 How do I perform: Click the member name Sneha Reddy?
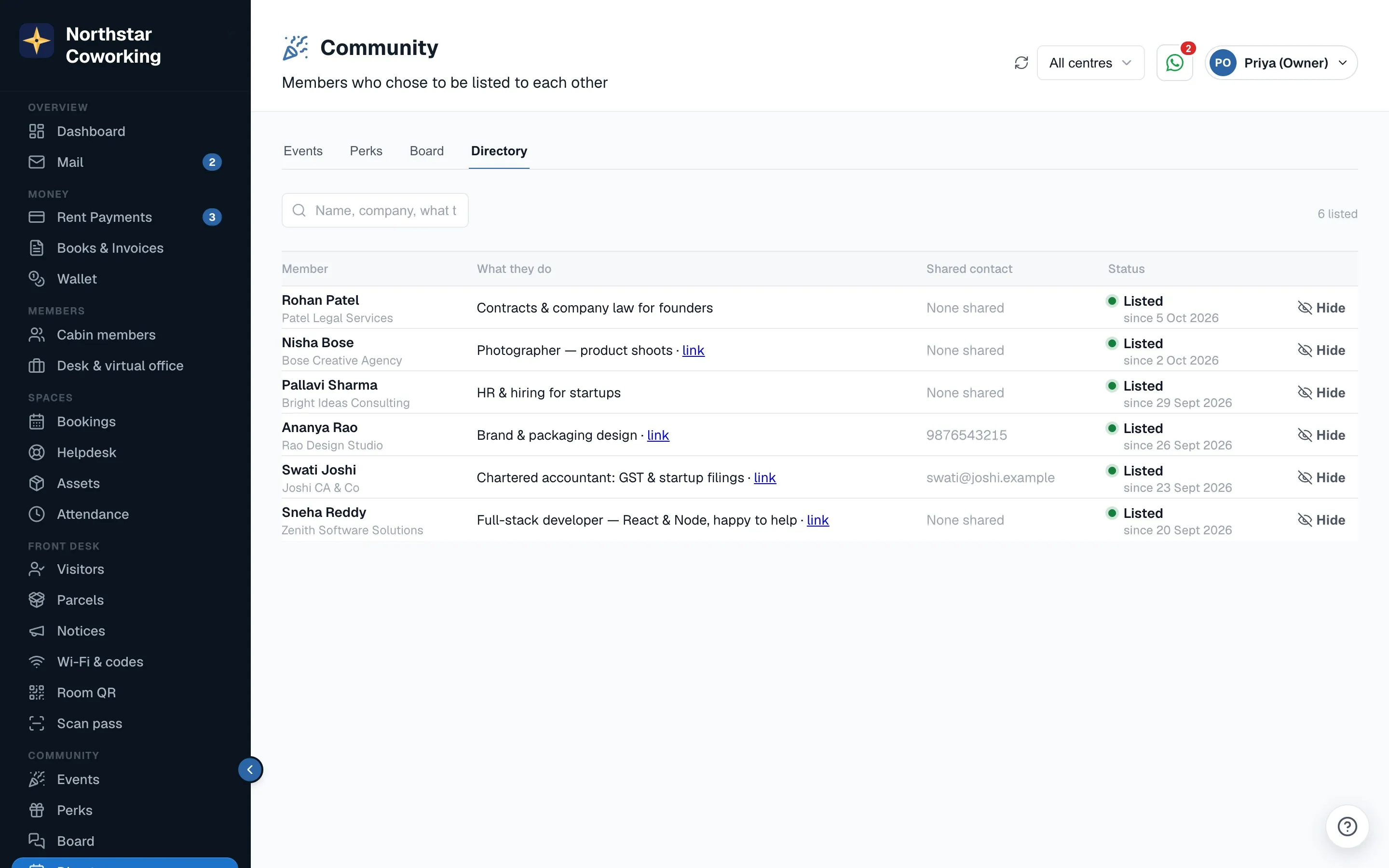point(324,513)
